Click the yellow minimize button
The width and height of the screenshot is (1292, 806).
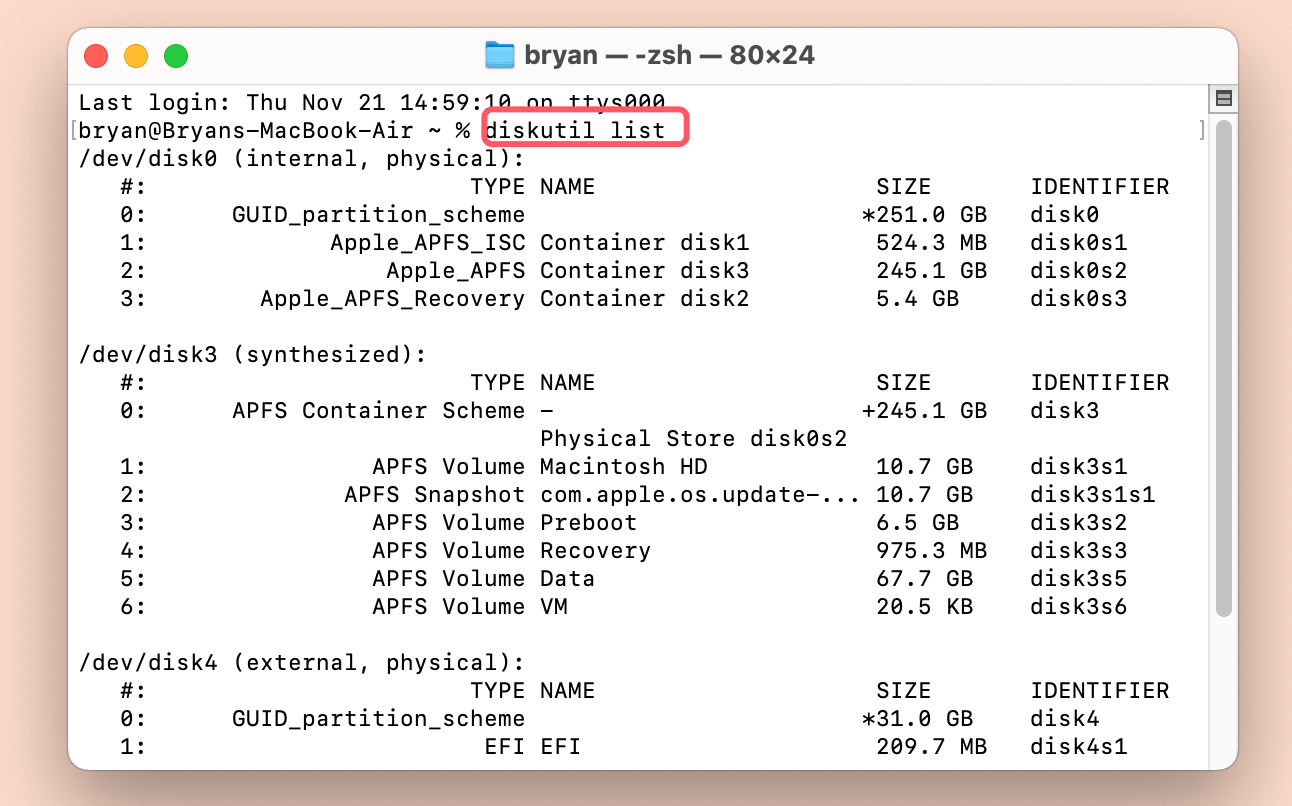[136, 56]
